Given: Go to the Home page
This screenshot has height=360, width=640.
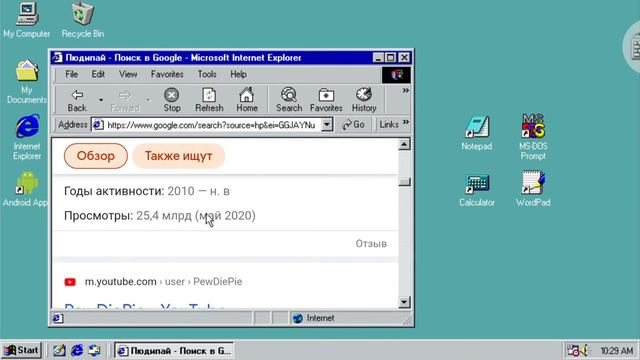Looking at the screenshot, I should 247,100.
